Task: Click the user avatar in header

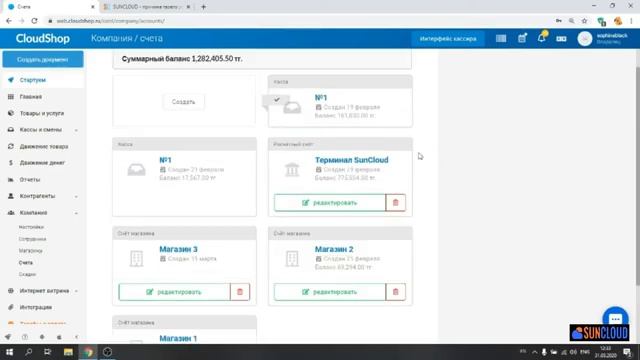Action: point(584,39)
